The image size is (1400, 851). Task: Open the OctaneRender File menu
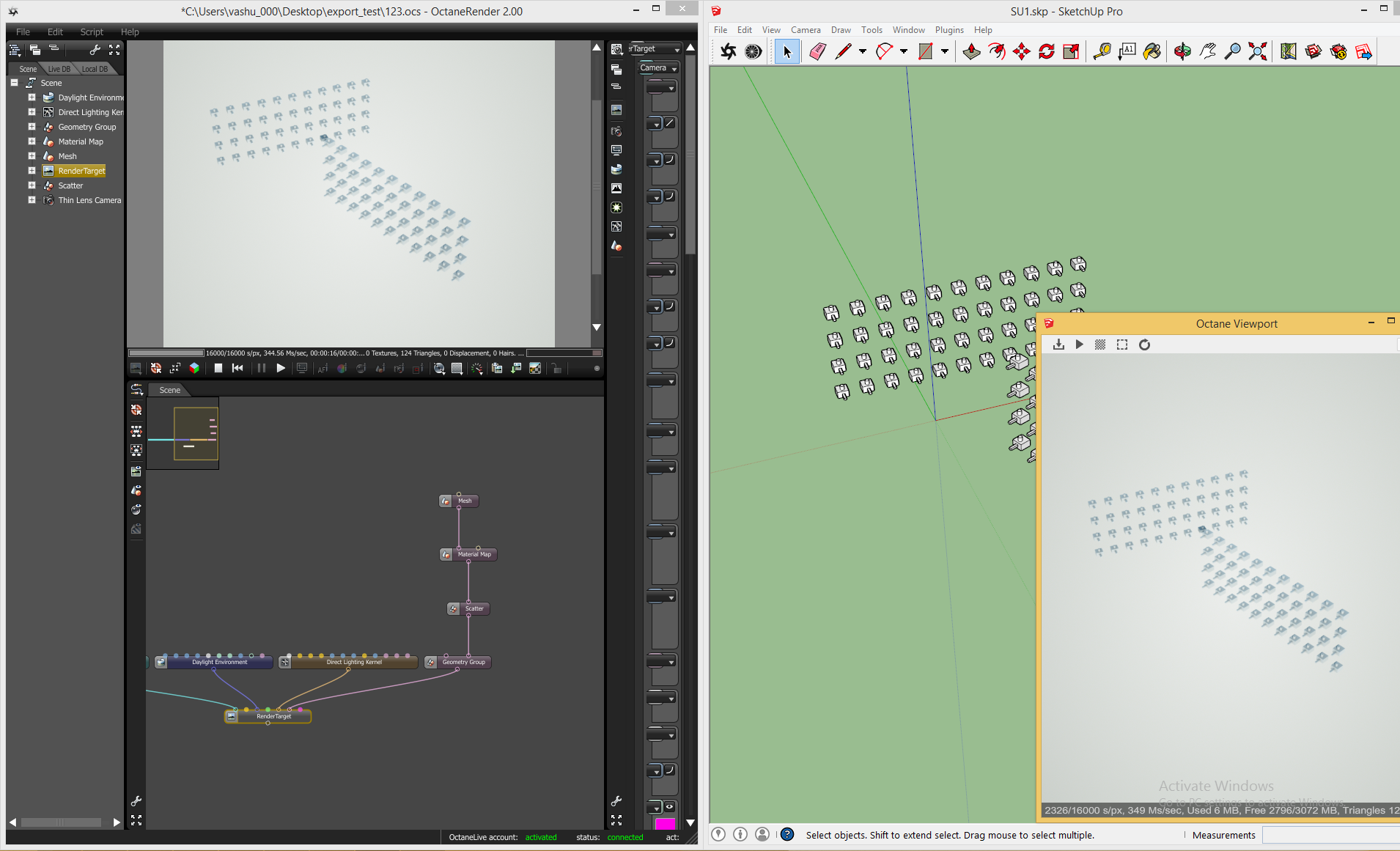[23, 32]
